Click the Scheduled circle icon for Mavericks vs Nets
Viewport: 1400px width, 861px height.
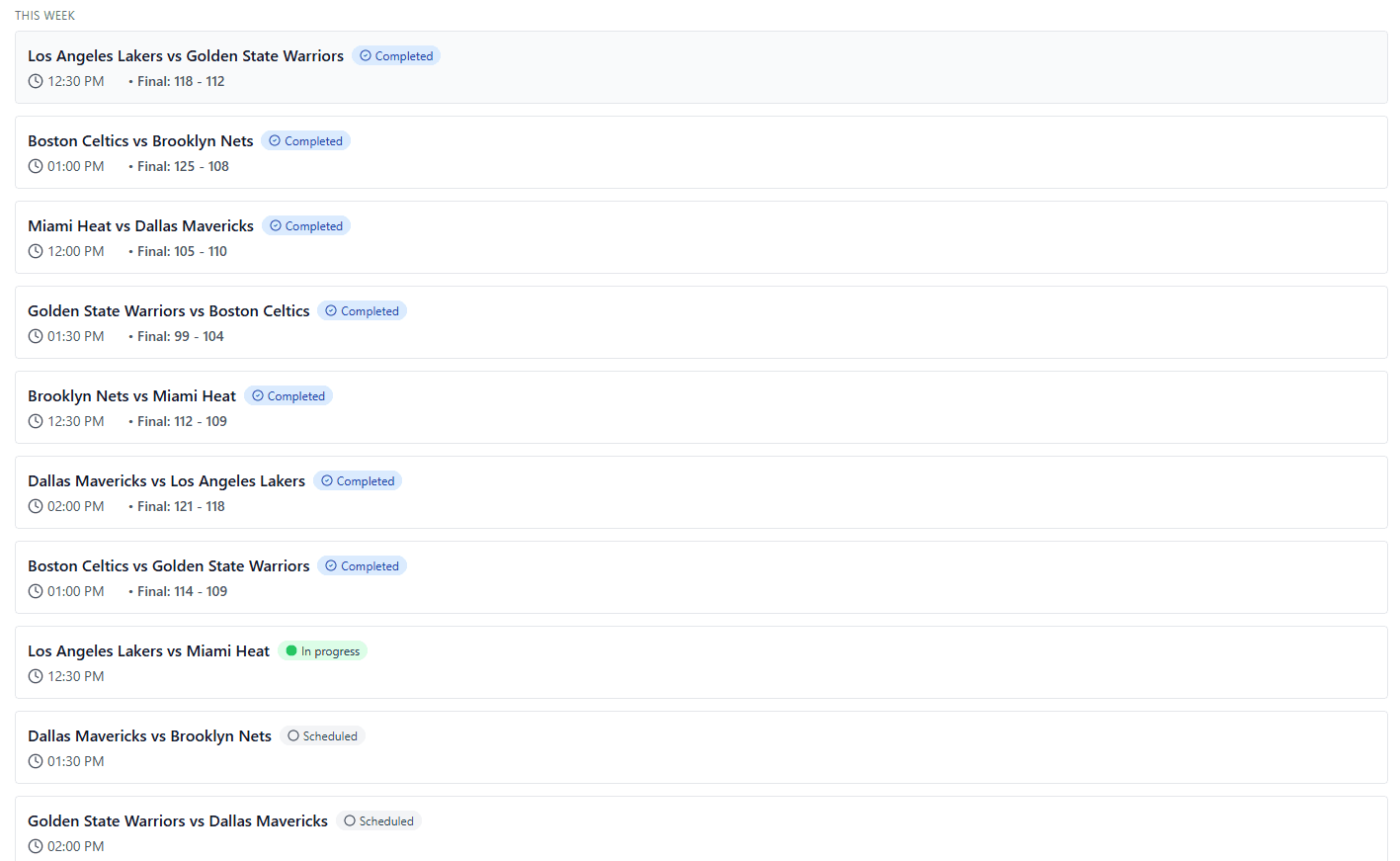(x=293, y=735)
